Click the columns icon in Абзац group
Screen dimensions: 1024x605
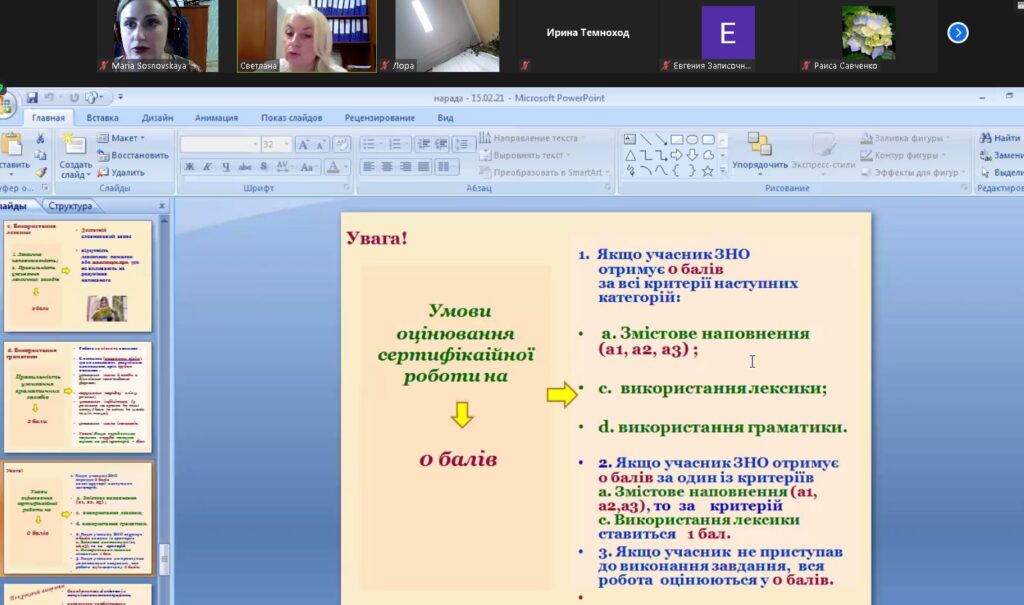(x=445, y=167)
